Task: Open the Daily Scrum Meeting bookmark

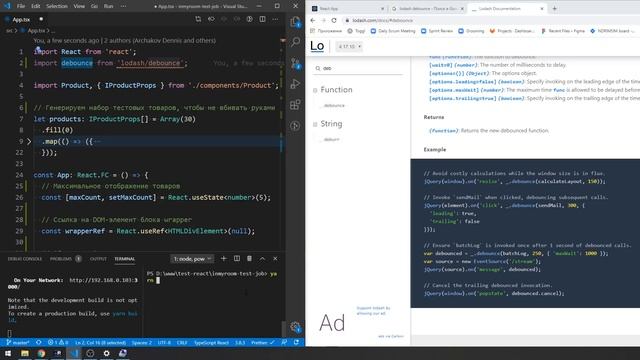Action: coord(393,31)
